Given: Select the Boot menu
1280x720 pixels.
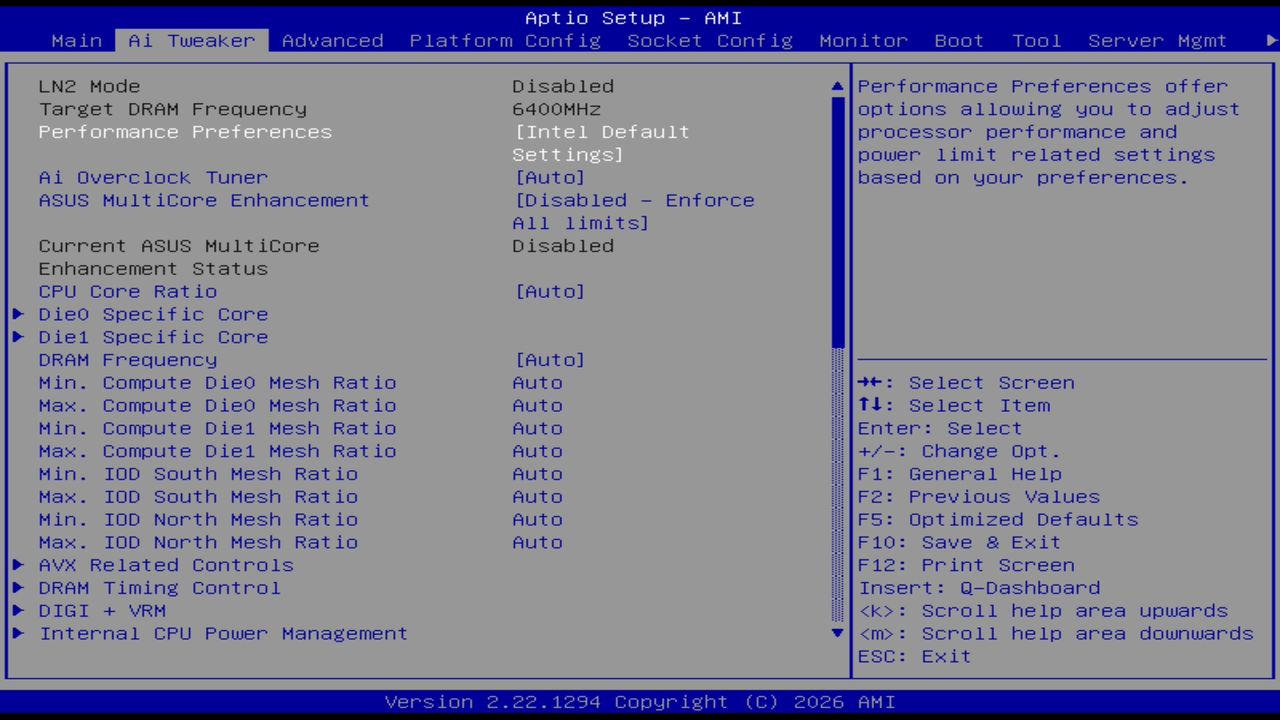Looking at the screenshot, I should coord(958,41).
